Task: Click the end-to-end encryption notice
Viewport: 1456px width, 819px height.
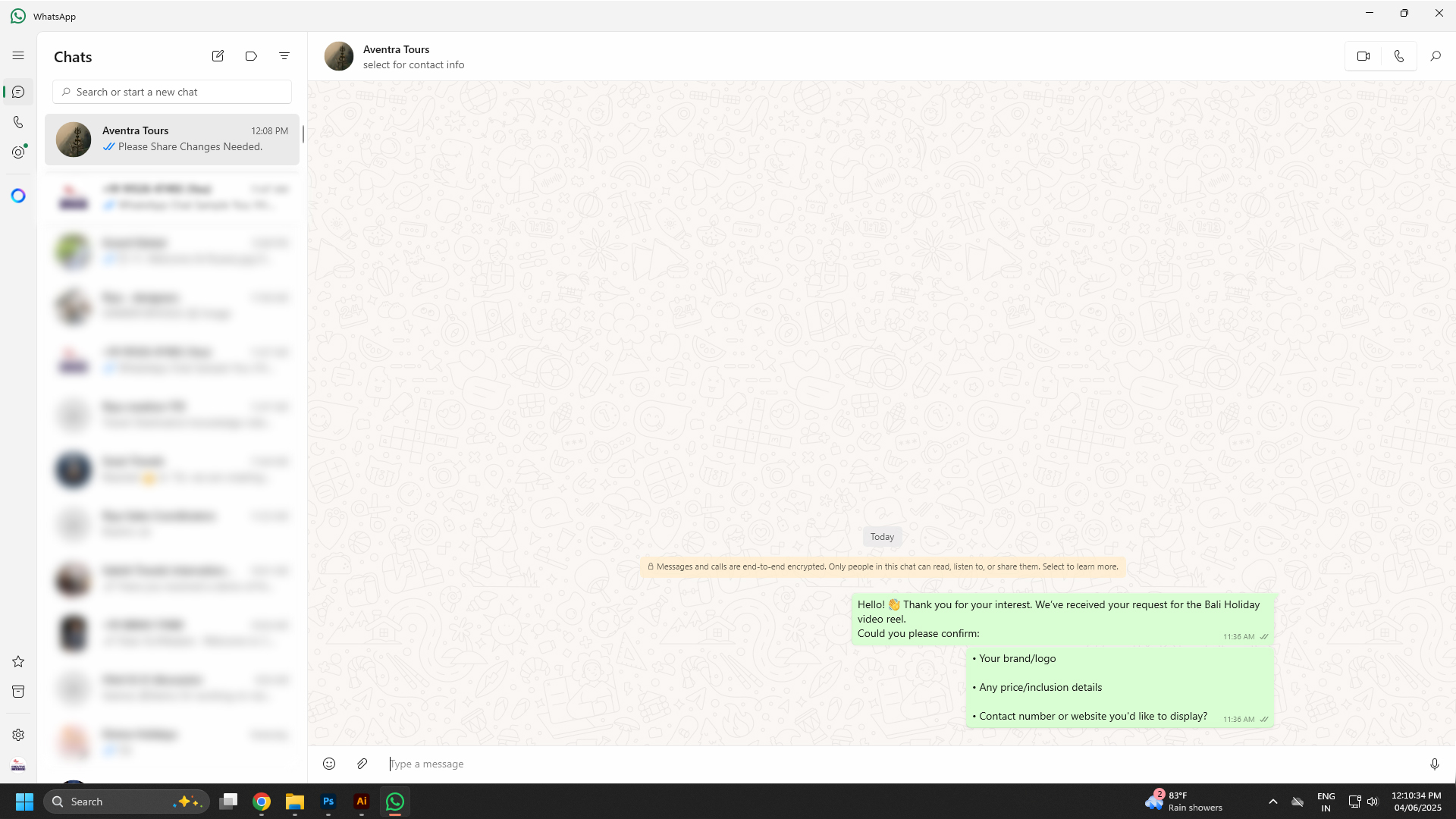Action: pos(883,566)
